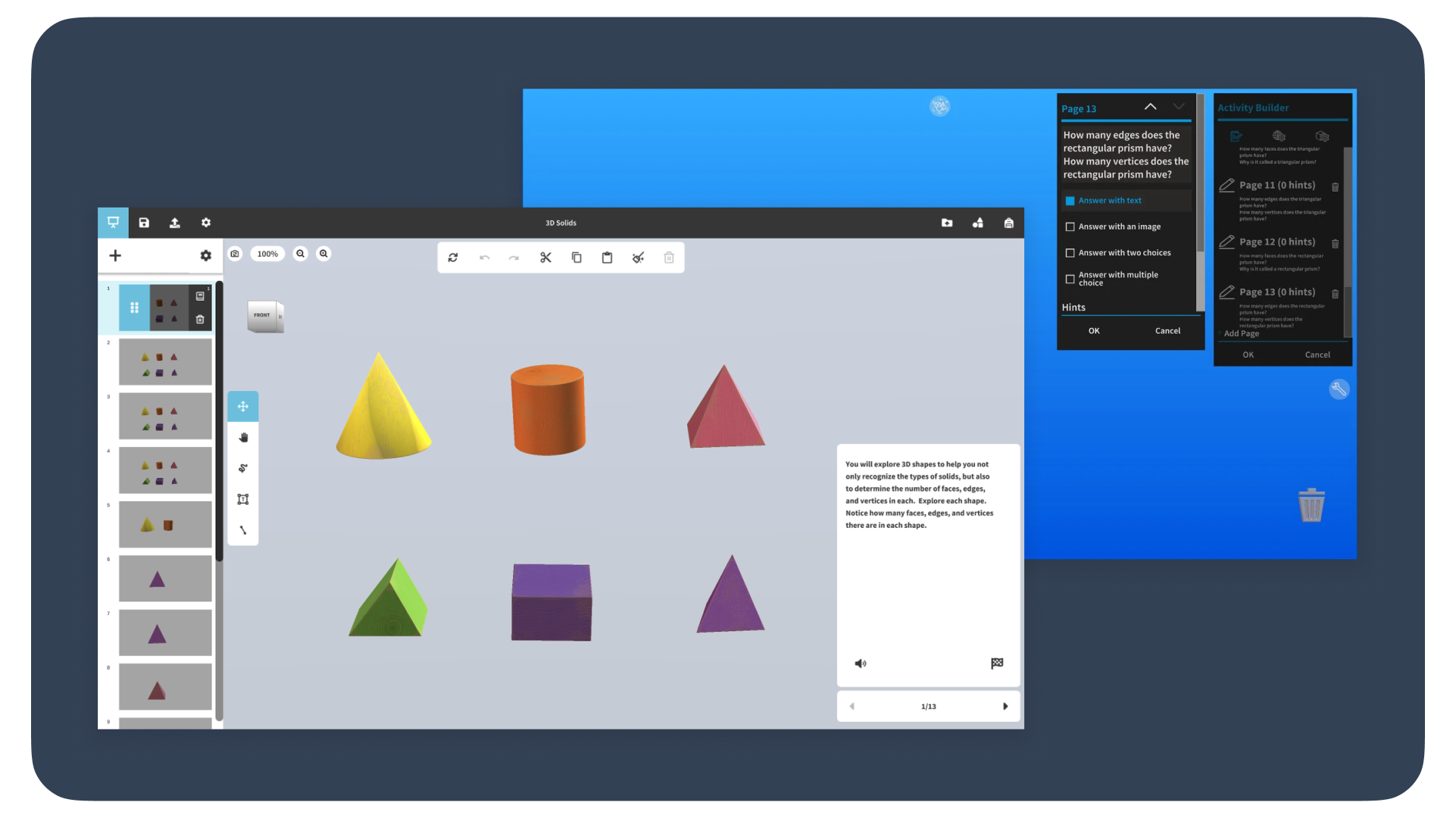The image size is (1456, 818).
Task: Select the freehand pen tool
Action: tap(242, 467)
